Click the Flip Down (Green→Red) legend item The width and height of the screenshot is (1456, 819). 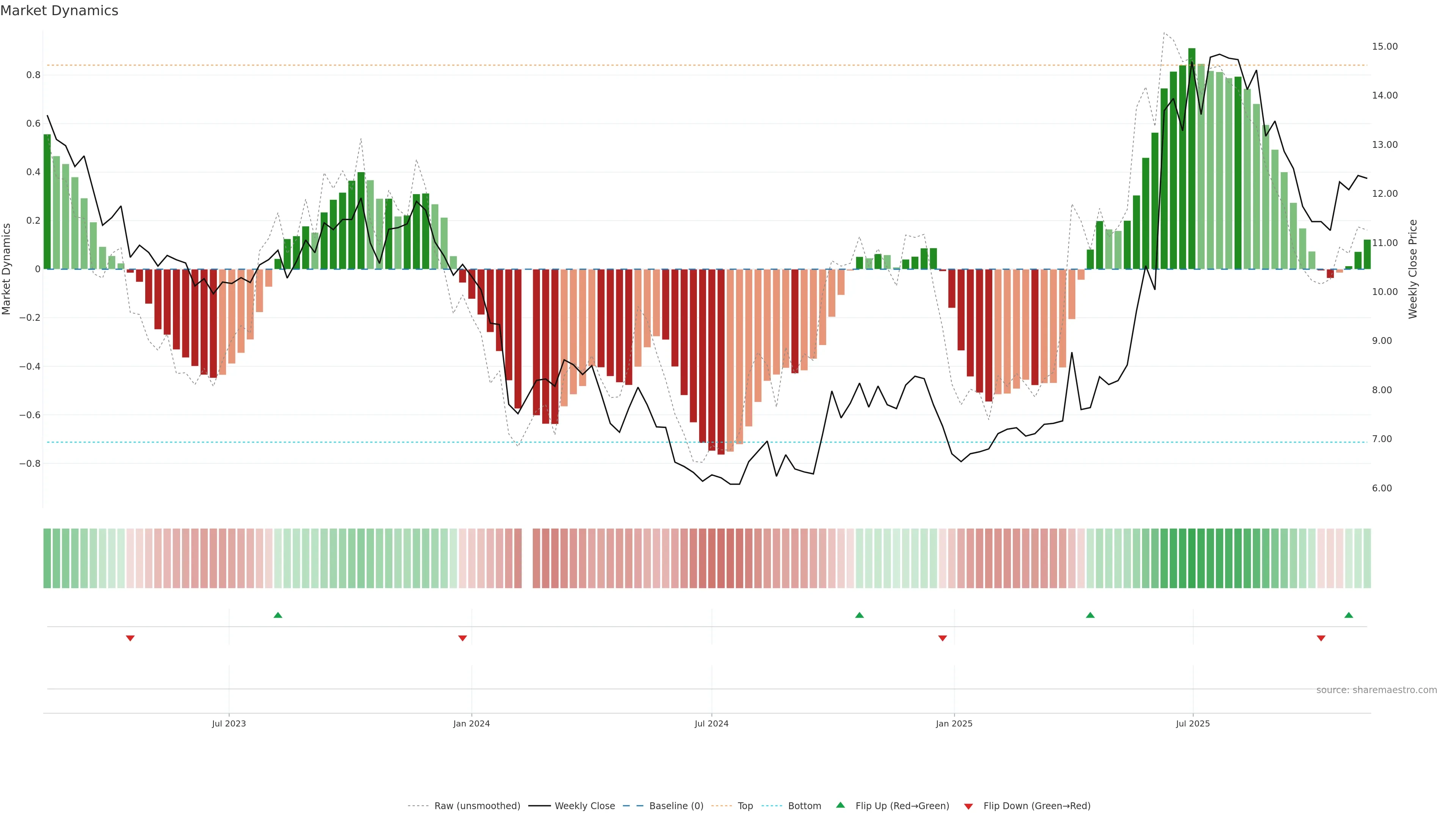1037,806
